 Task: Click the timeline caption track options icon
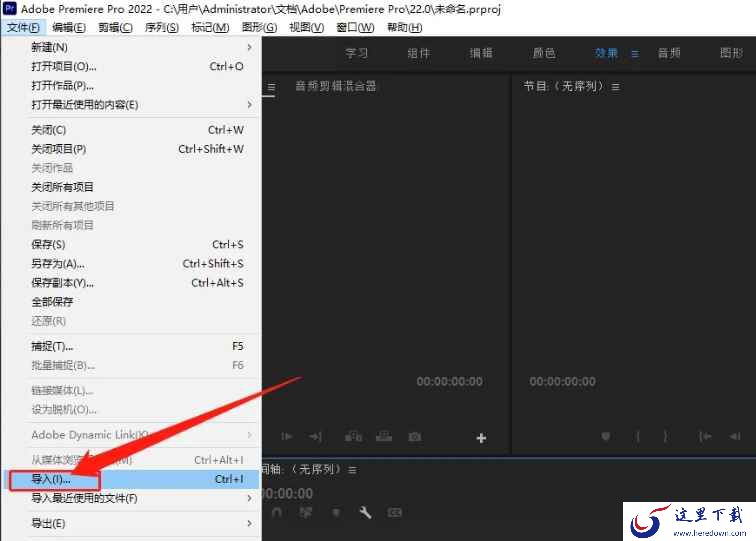tap(394, 513)
